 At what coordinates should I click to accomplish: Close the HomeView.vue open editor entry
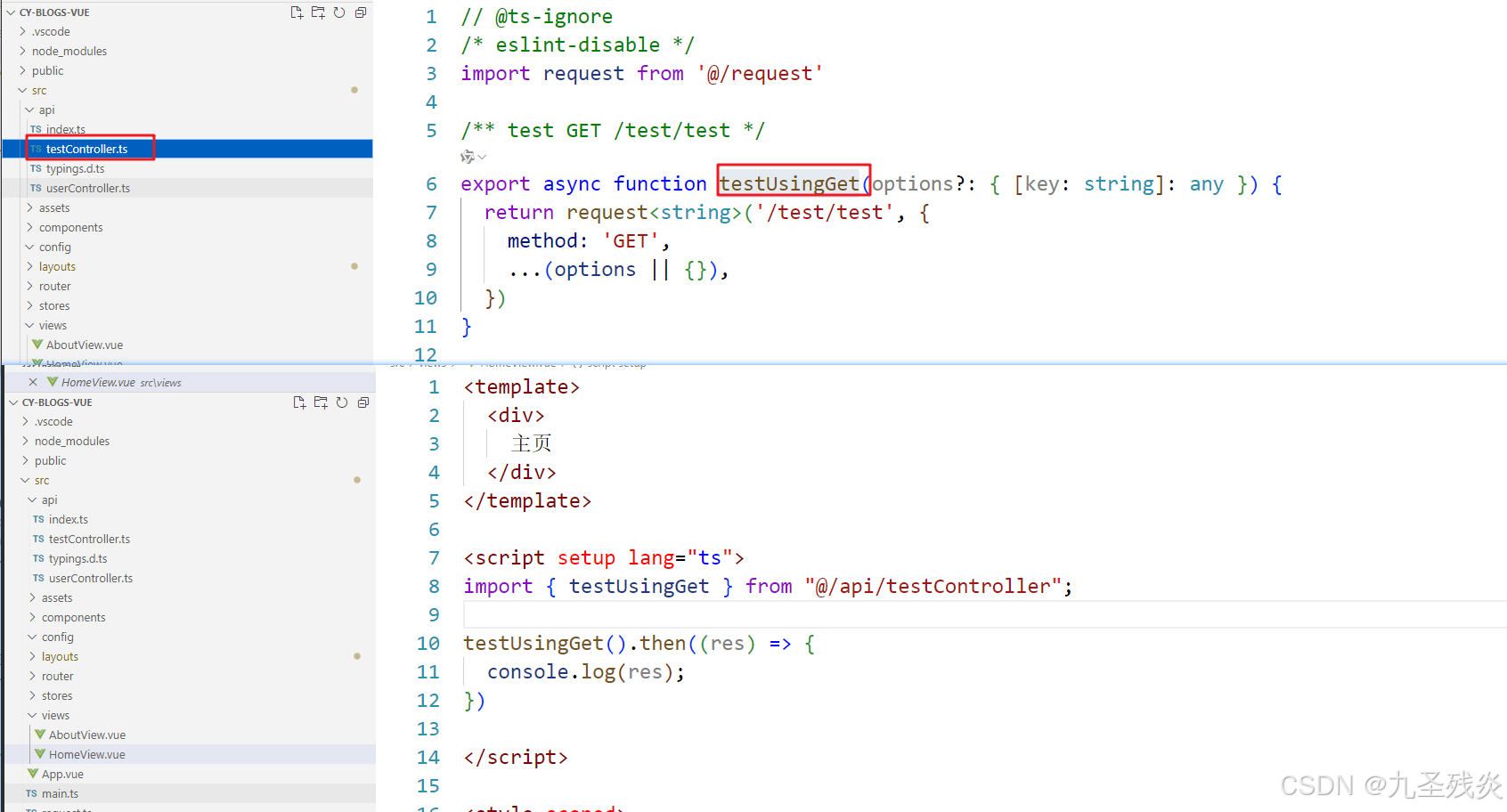point(33,382)
